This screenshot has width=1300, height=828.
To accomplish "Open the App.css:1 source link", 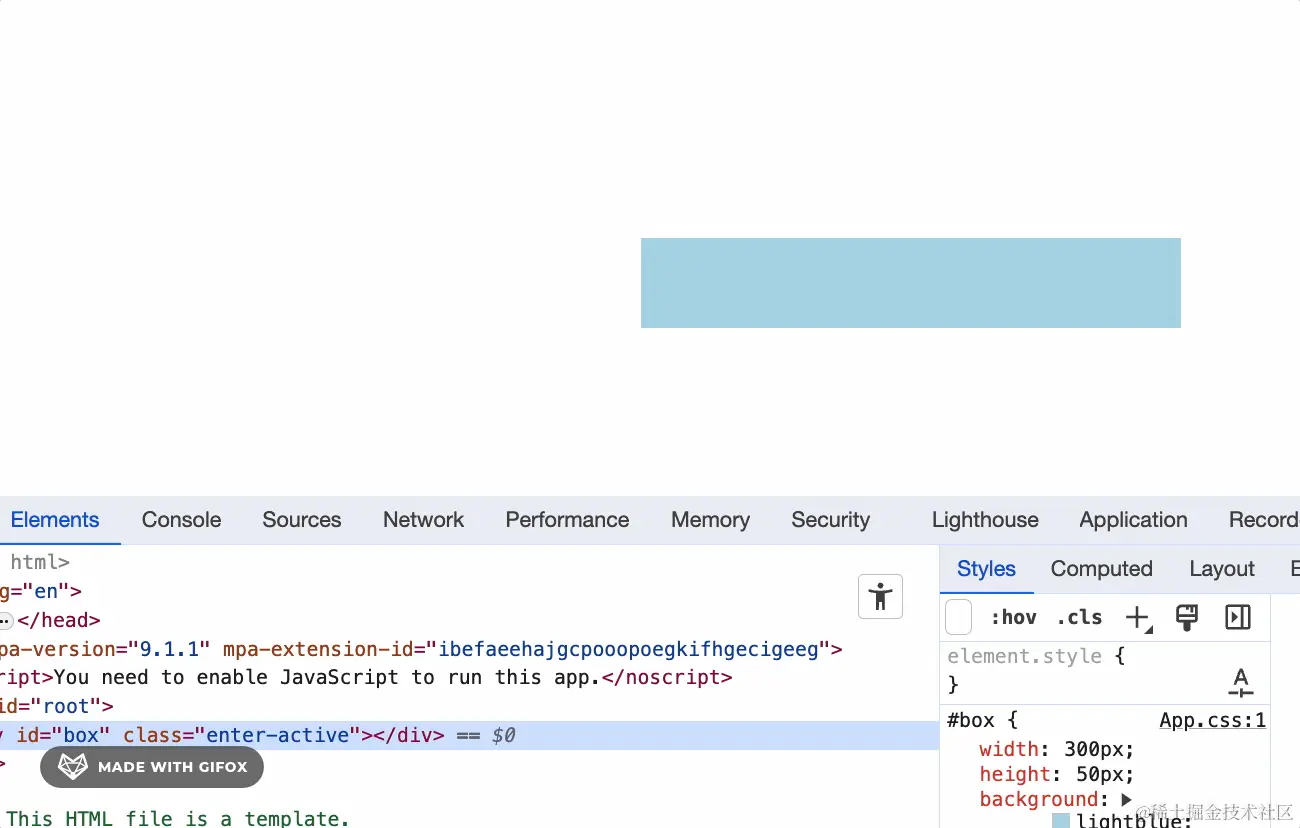I will pyautogui.click(x=1213, y=720).
